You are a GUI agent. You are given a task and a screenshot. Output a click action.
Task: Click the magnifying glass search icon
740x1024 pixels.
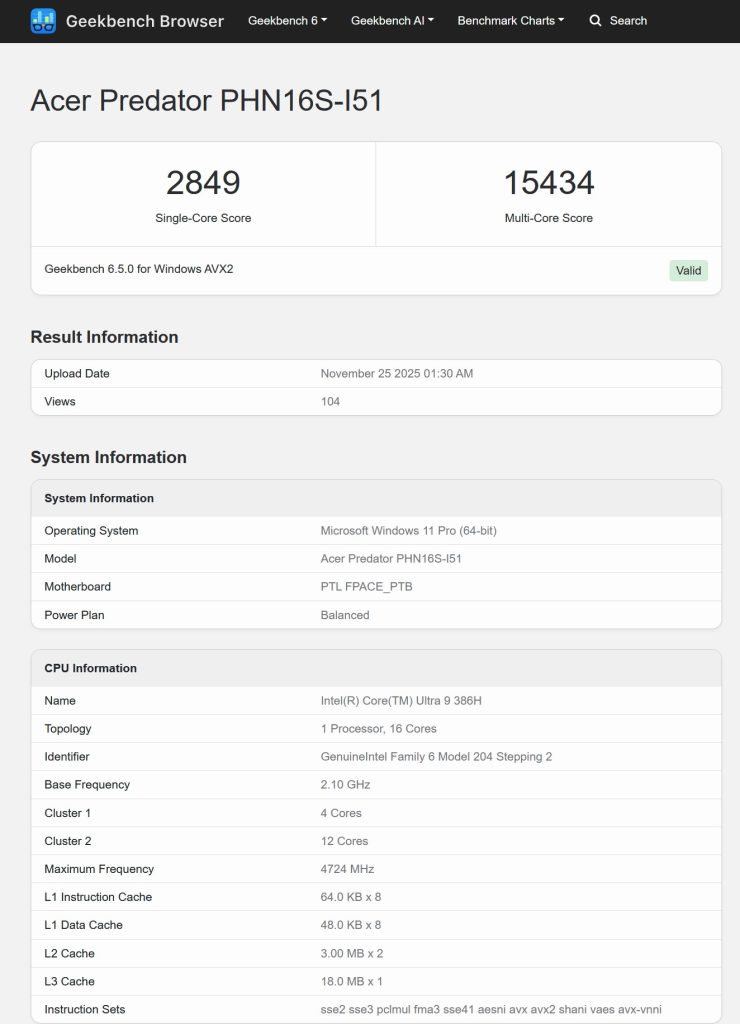(595, 20)
